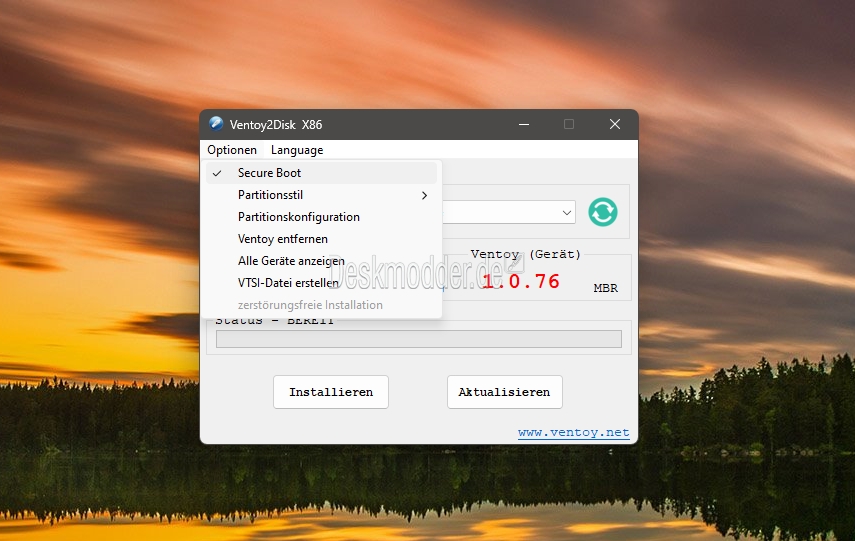Click the Ventoy2Disk app icon in title bar
This screenshot has width=855, height=541.
pos(216,124)
